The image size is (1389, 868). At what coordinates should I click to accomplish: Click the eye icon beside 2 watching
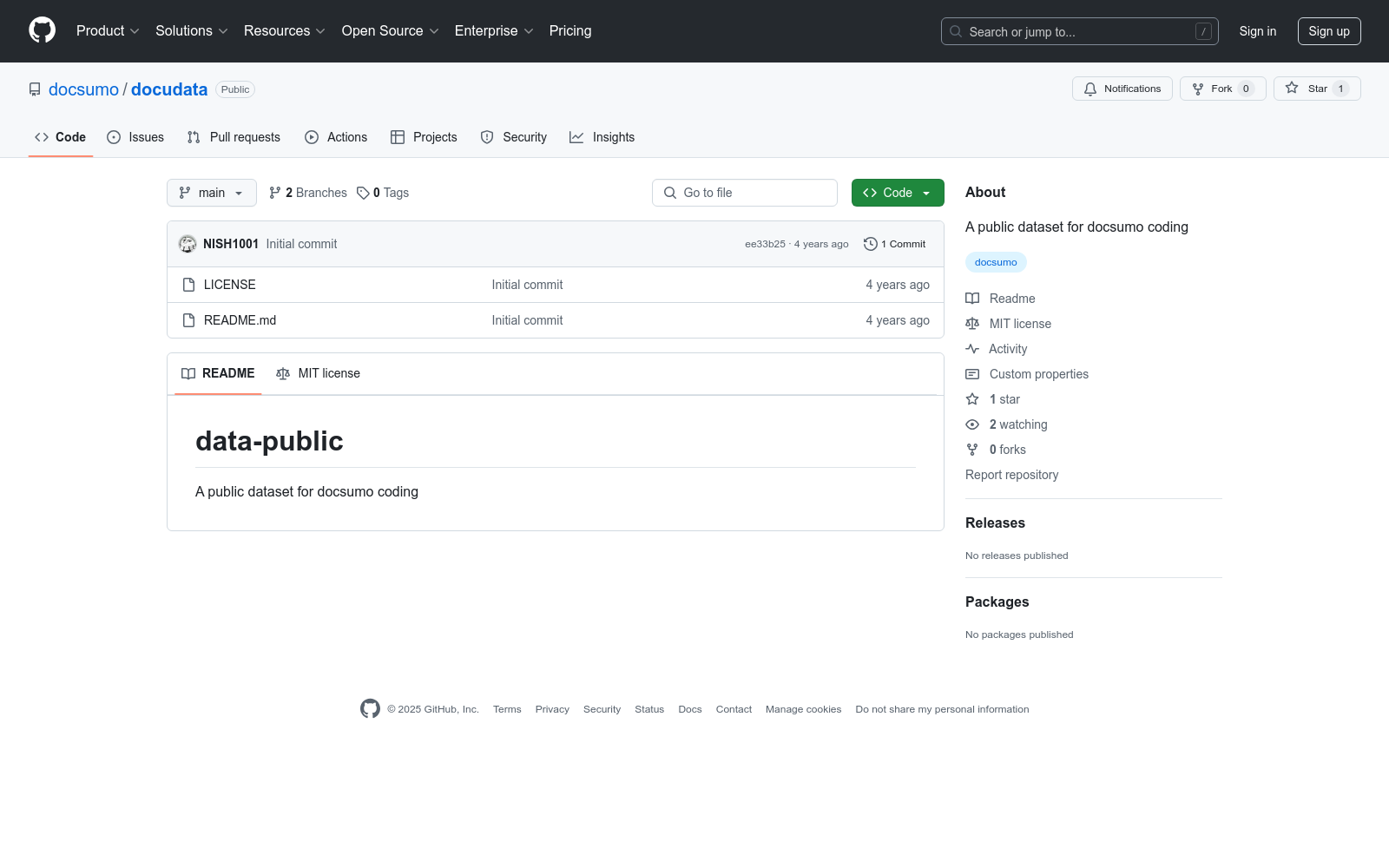coord(972,424)
